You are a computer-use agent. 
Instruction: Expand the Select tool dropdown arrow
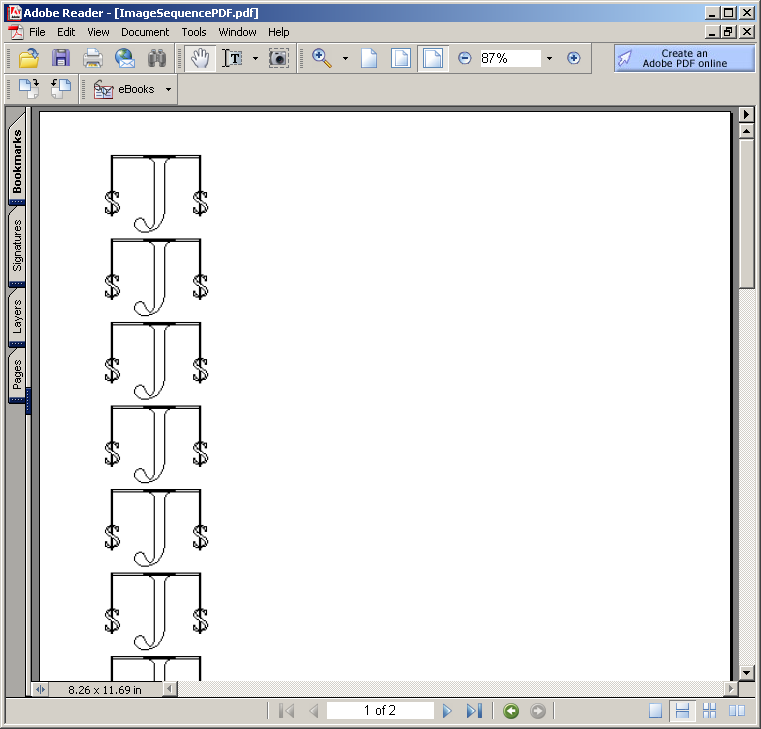tap(256, 58)
